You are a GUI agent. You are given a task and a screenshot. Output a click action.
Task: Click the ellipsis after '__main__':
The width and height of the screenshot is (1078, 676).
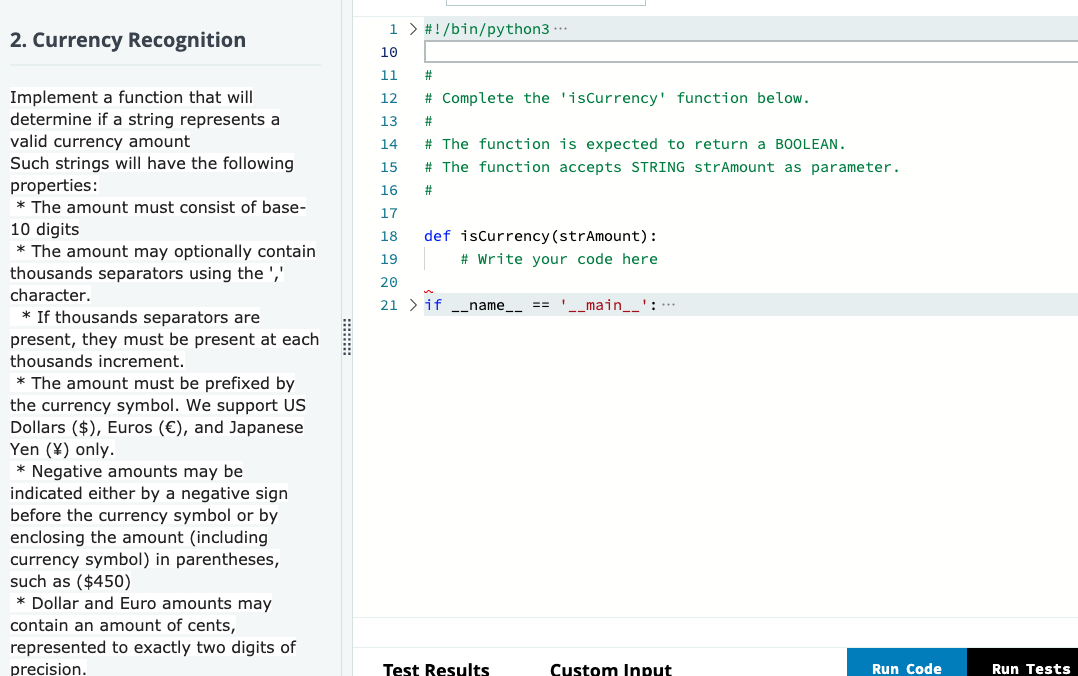pos(668,305)
